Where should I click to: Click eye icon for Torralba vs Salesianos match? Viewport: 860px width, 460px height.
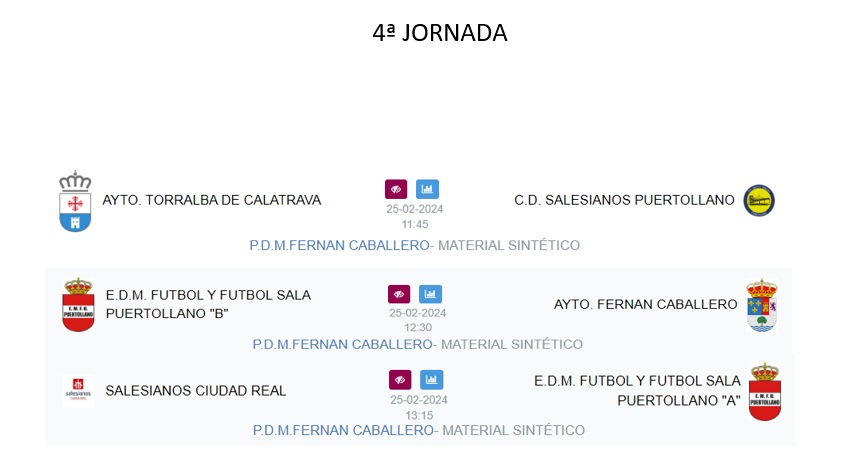point(396,189)
